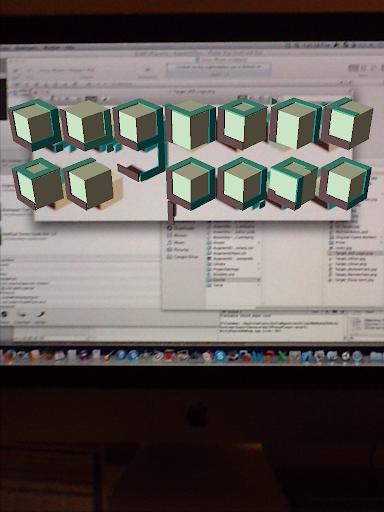Open Downloads in the Finder sidebar

coord(182,228)
